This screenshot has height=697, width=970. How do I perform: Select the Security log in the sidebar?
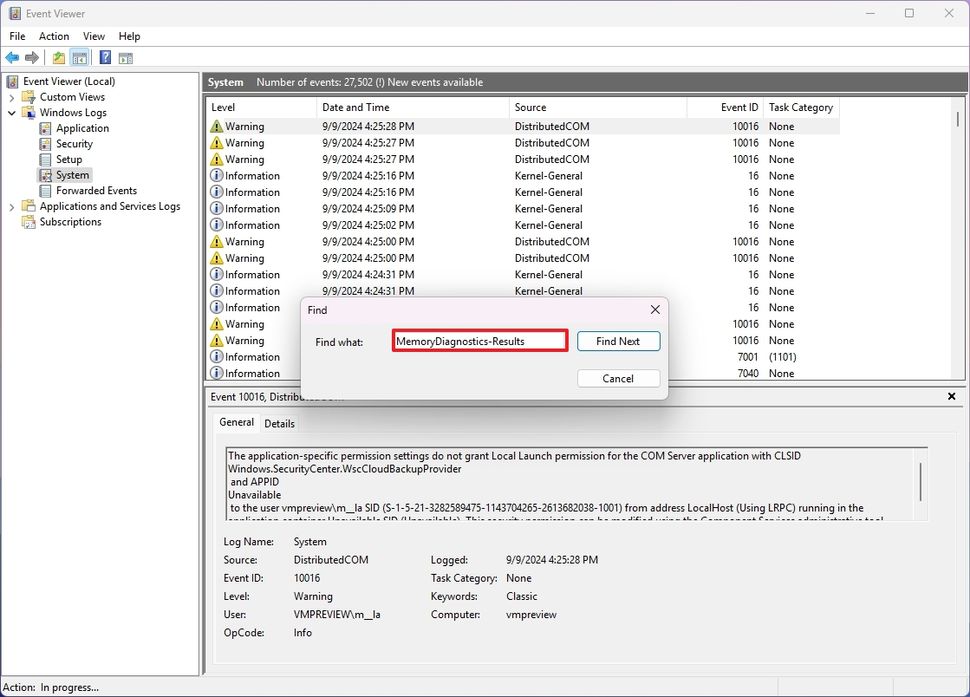coord(75,143)
